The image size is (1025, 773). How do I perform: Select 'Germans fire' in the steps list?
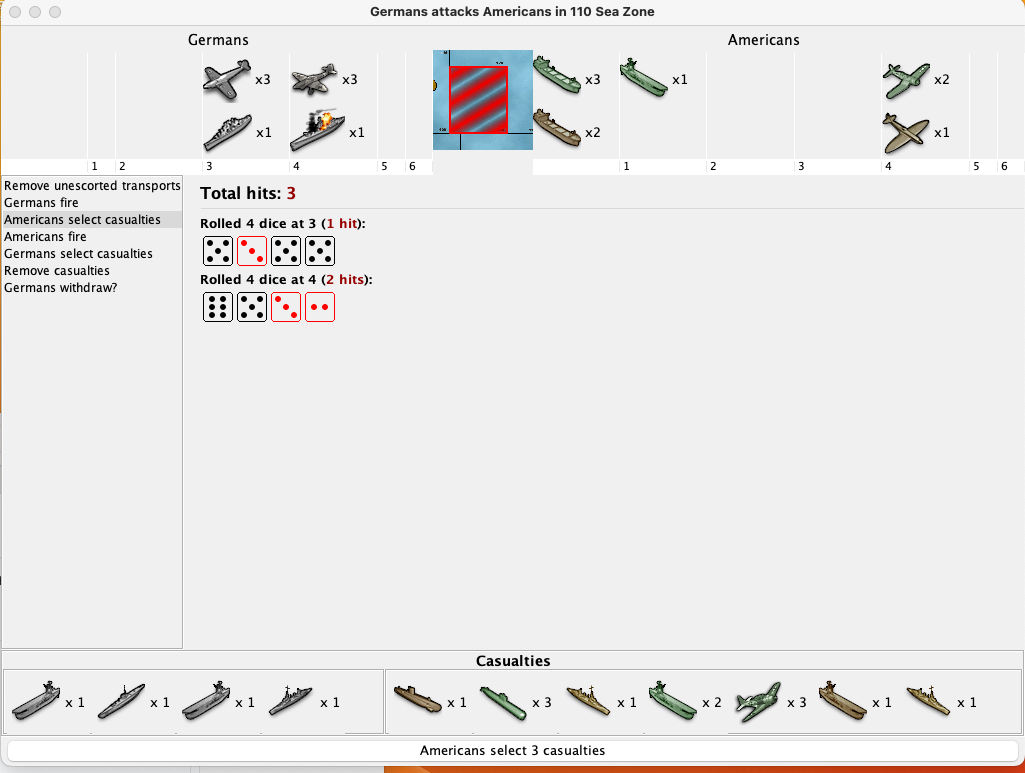point(41,203)
